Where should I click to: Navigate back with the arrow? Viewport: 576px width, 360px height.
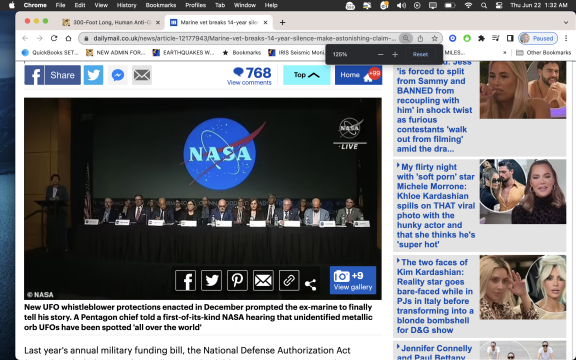25,38
